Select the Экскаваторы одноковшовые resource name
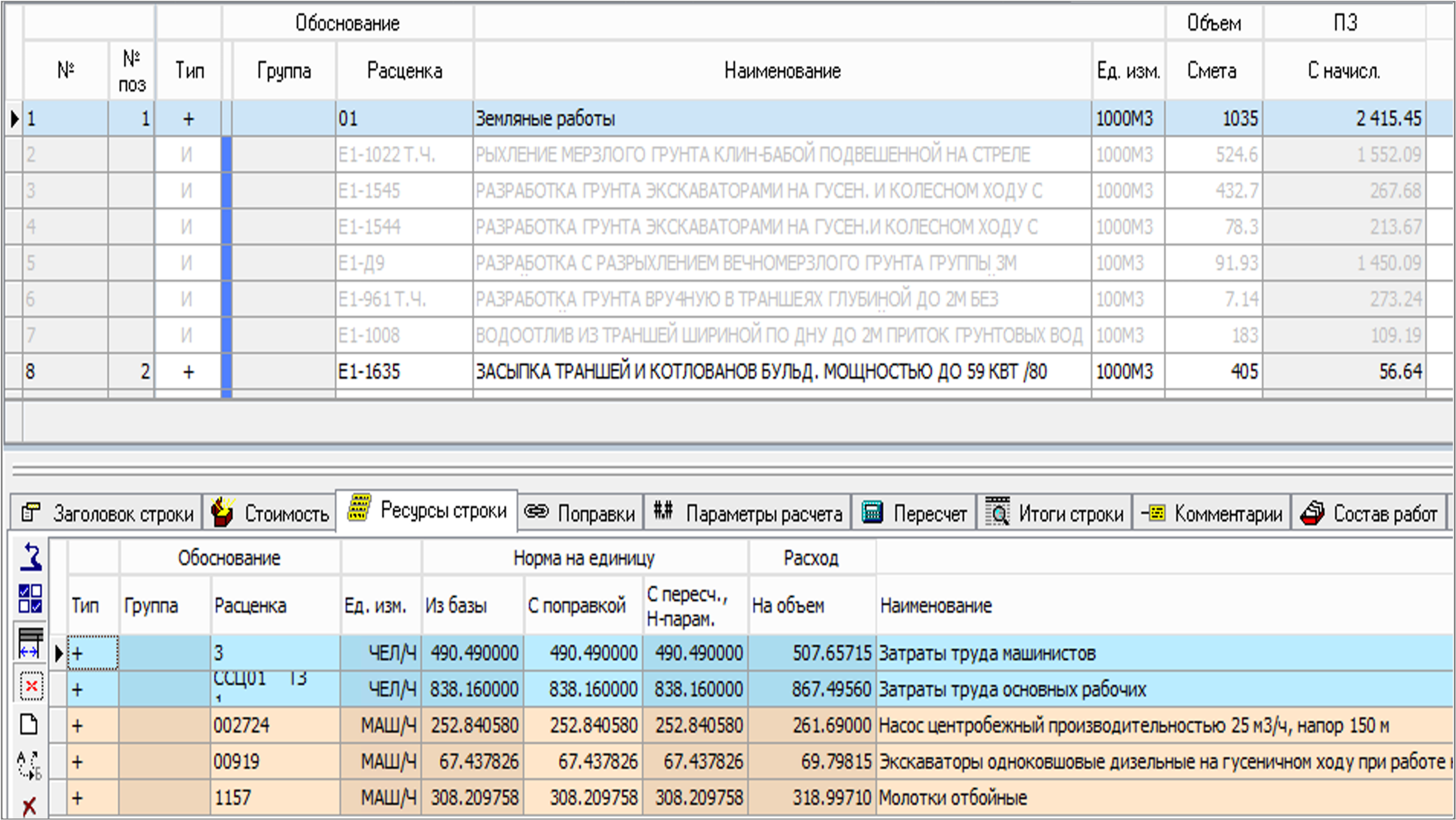This screenshot has height=820, width=1456. (1165, 762)
